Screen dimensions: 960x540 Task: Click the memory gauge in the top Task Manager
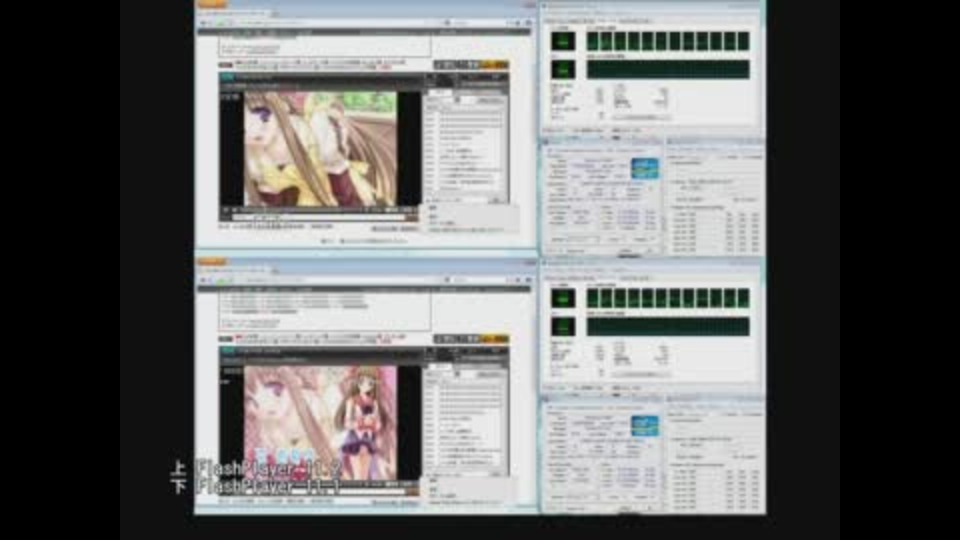tap(563, 69)
